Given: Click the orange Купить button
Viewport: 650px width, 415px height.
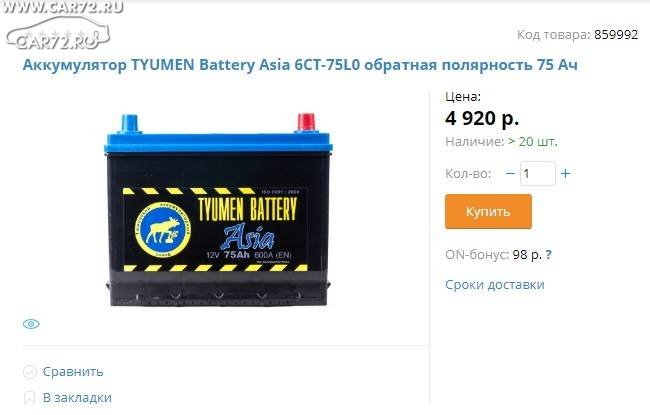Looking at the screenshot, I should tap(488, 211).
